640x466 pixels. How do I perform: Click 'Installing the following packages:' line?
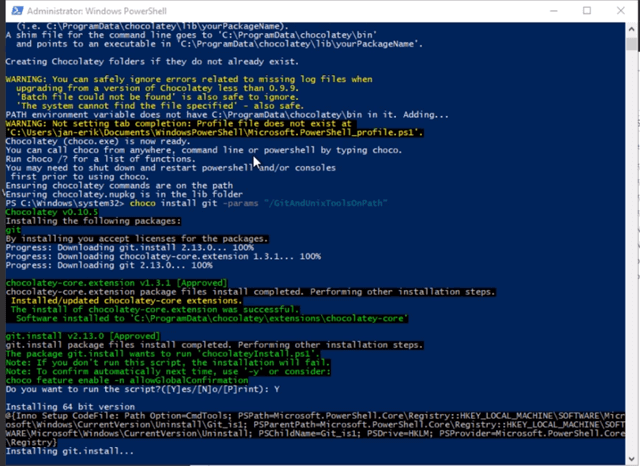(x=93, y=221)
